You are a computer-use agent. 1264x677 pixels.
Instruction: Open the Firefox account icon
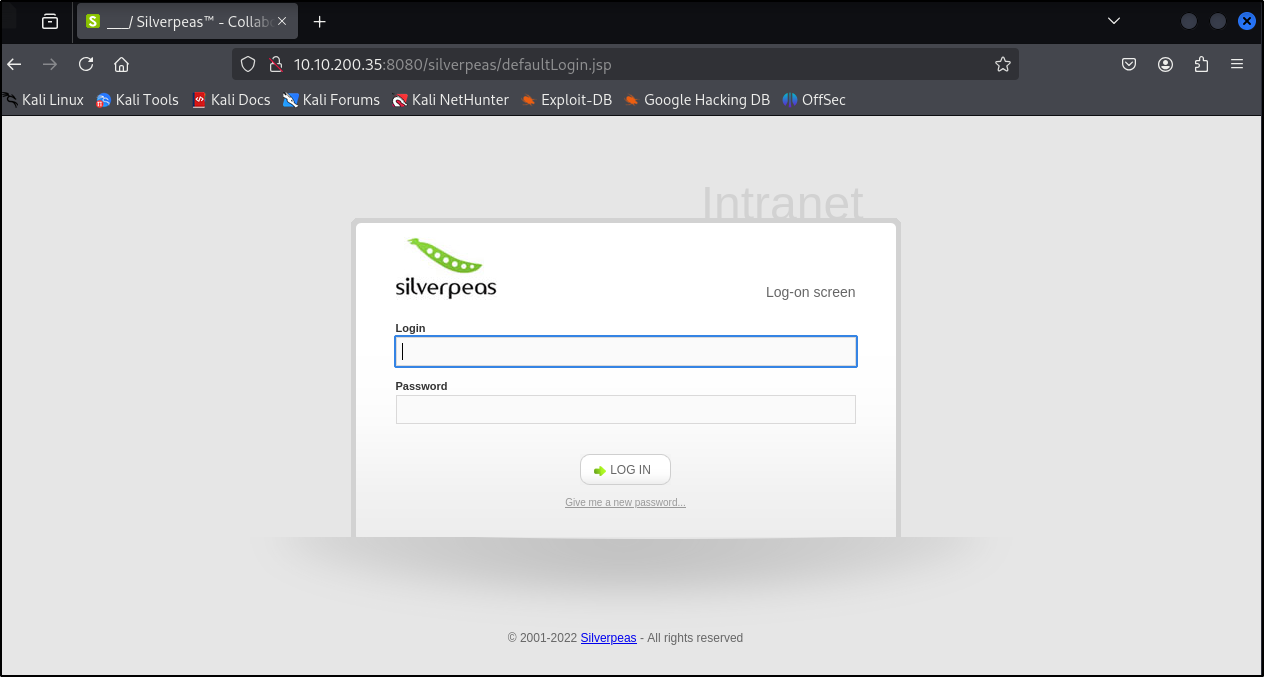tap(1165, 64)
